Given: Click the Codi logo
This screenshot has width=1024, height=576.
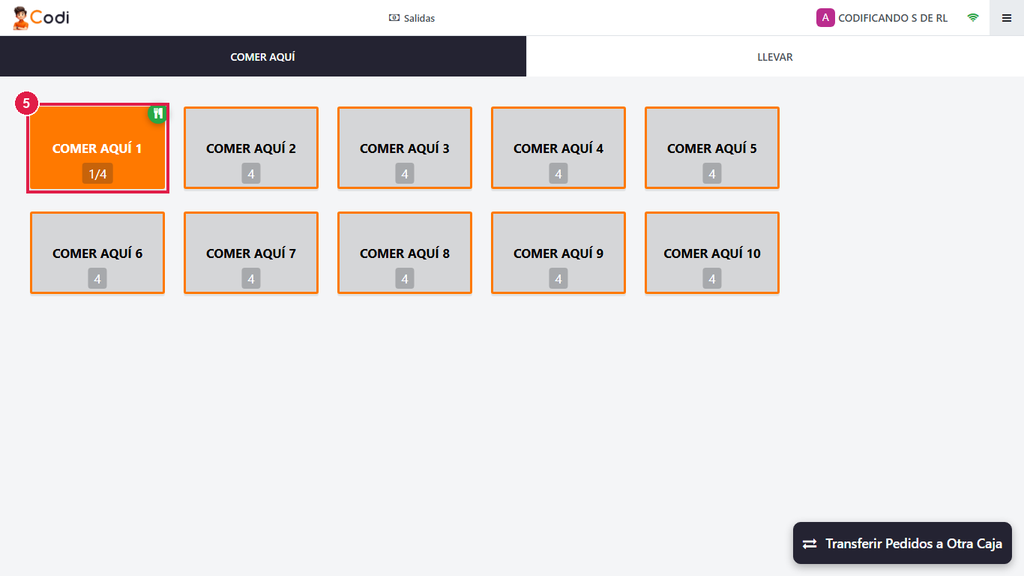Looking at the screenshot, I should tap(40, 18).
